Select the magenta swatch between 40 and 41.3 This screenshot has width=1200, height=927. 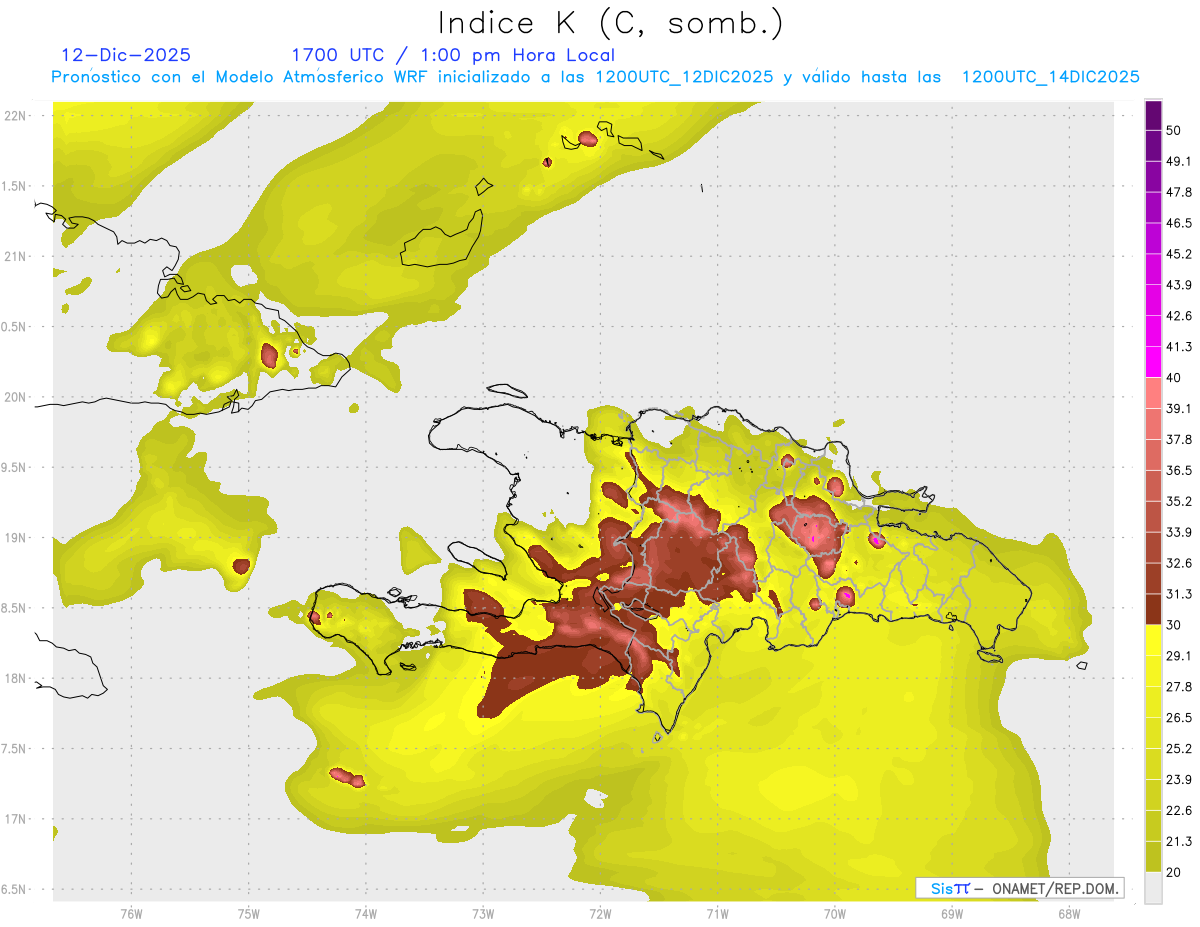click(x=1153, y=362)
